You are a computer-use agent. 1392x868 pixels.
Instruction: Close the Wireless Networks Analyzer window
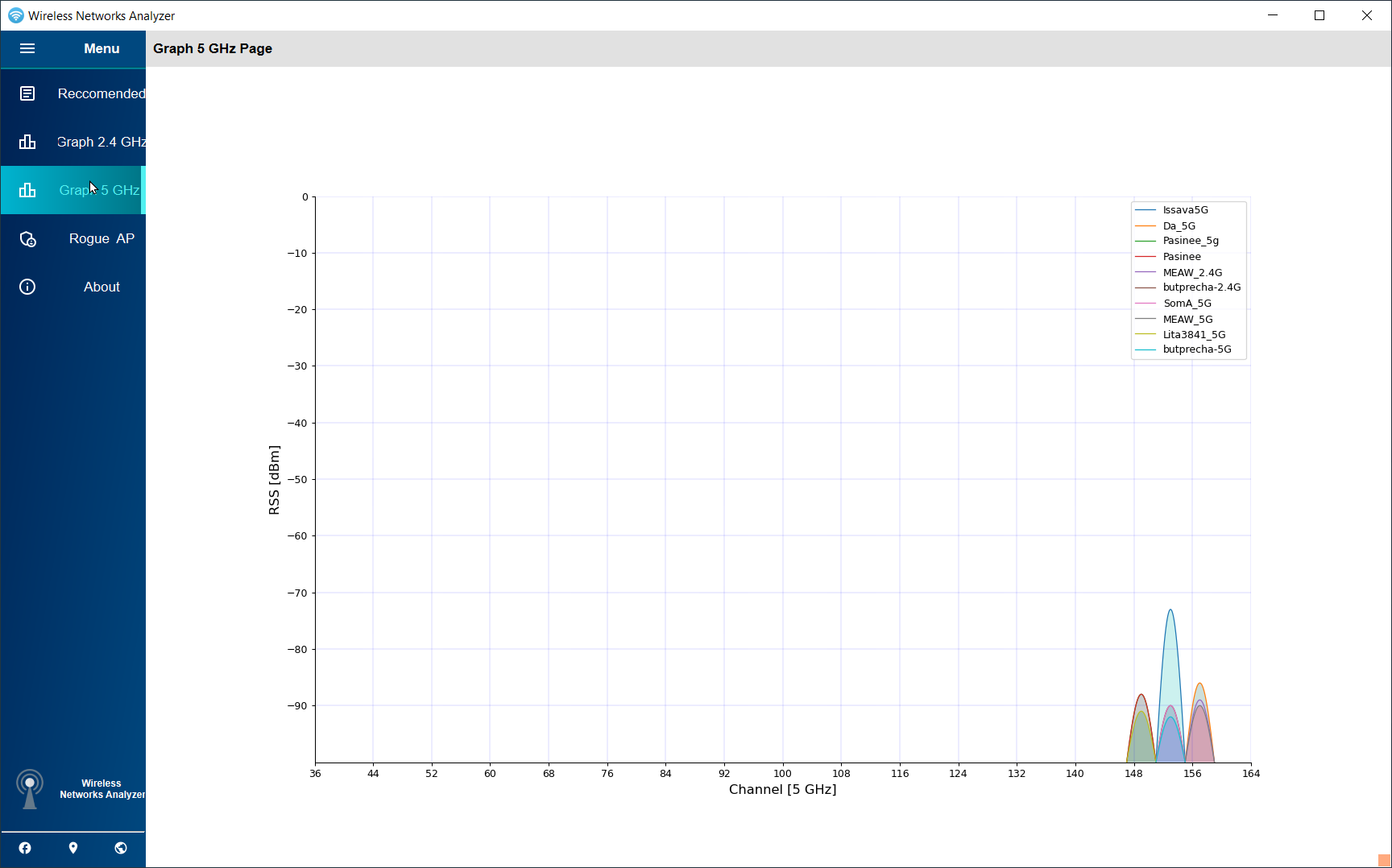(x=1367, y=15)
